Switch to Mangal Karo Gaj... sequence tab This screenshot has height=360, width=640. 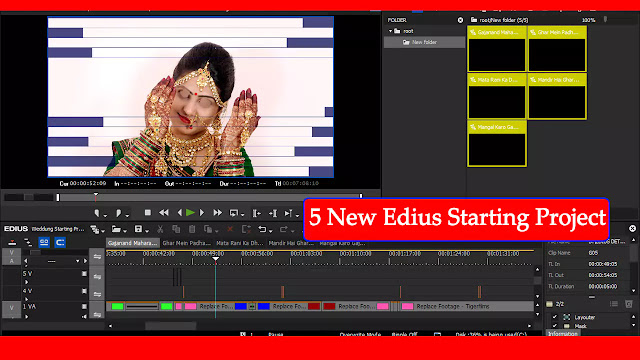point(342,243)
